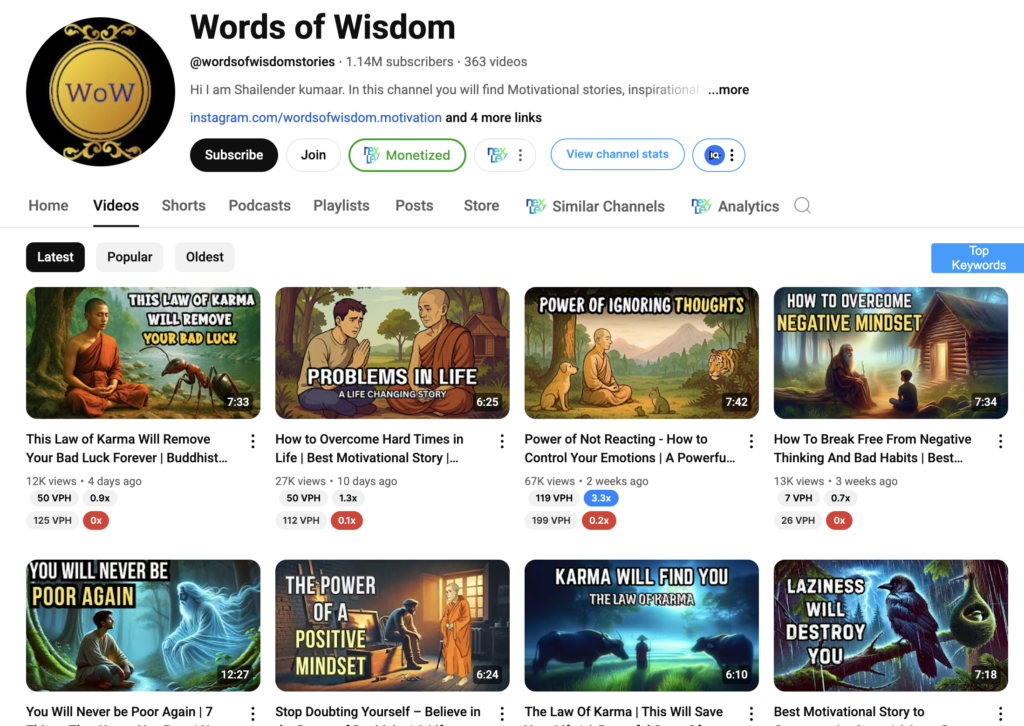Screen dimensions: 1024x726
Task: Switch to the Shorts tab
Action: click(x=184, y=206)
